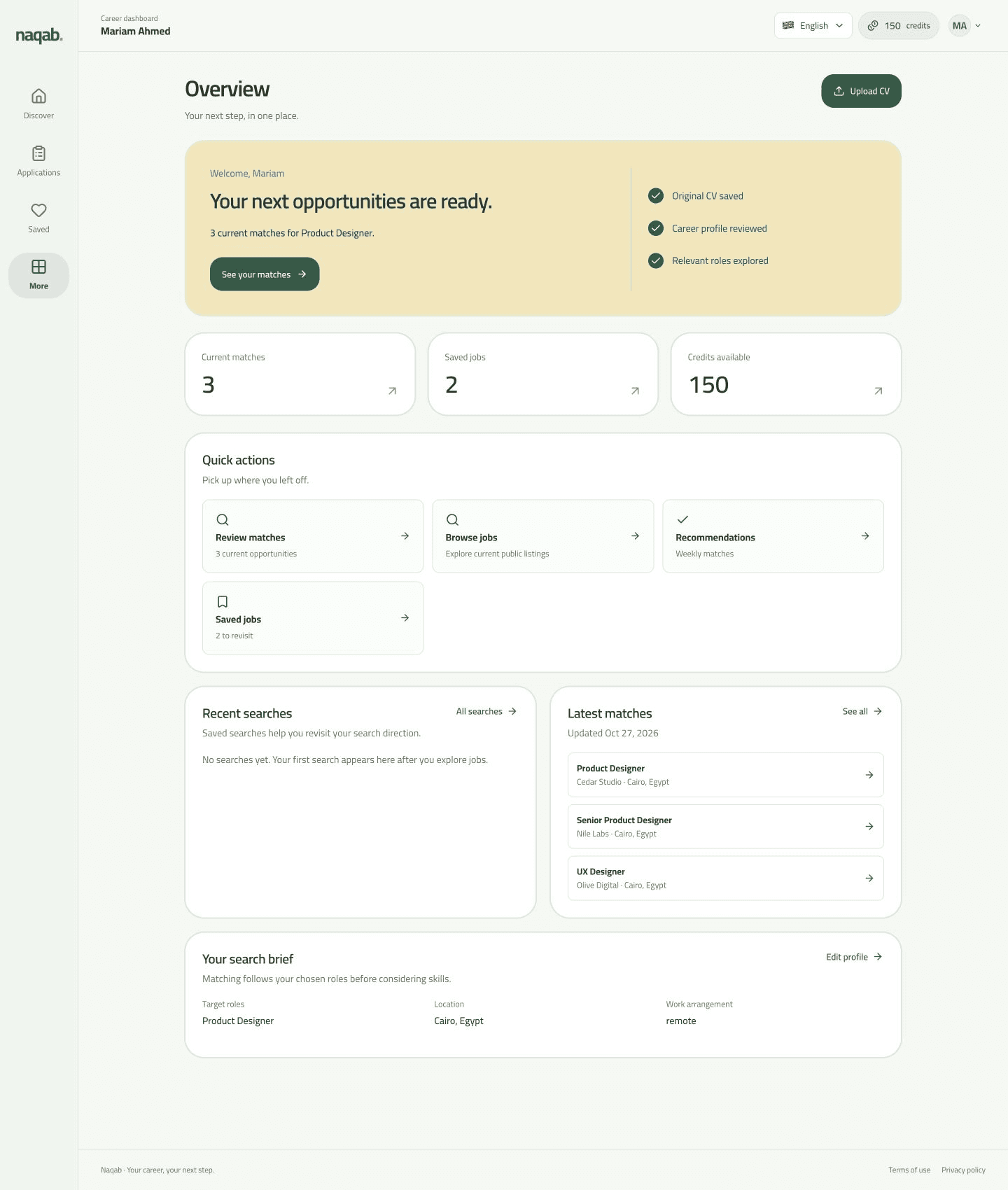Click the arrow icon on Saved jobs card
Viewport: 1008px width, 1190px height.
click(x=635, y=391)
